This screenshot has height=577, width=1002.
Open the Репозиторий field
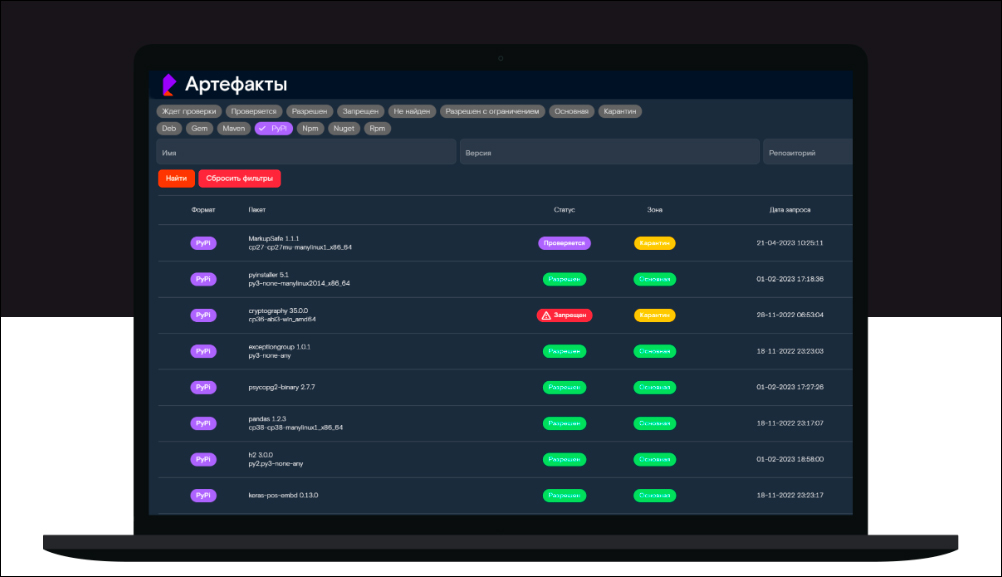click(806, 153)
